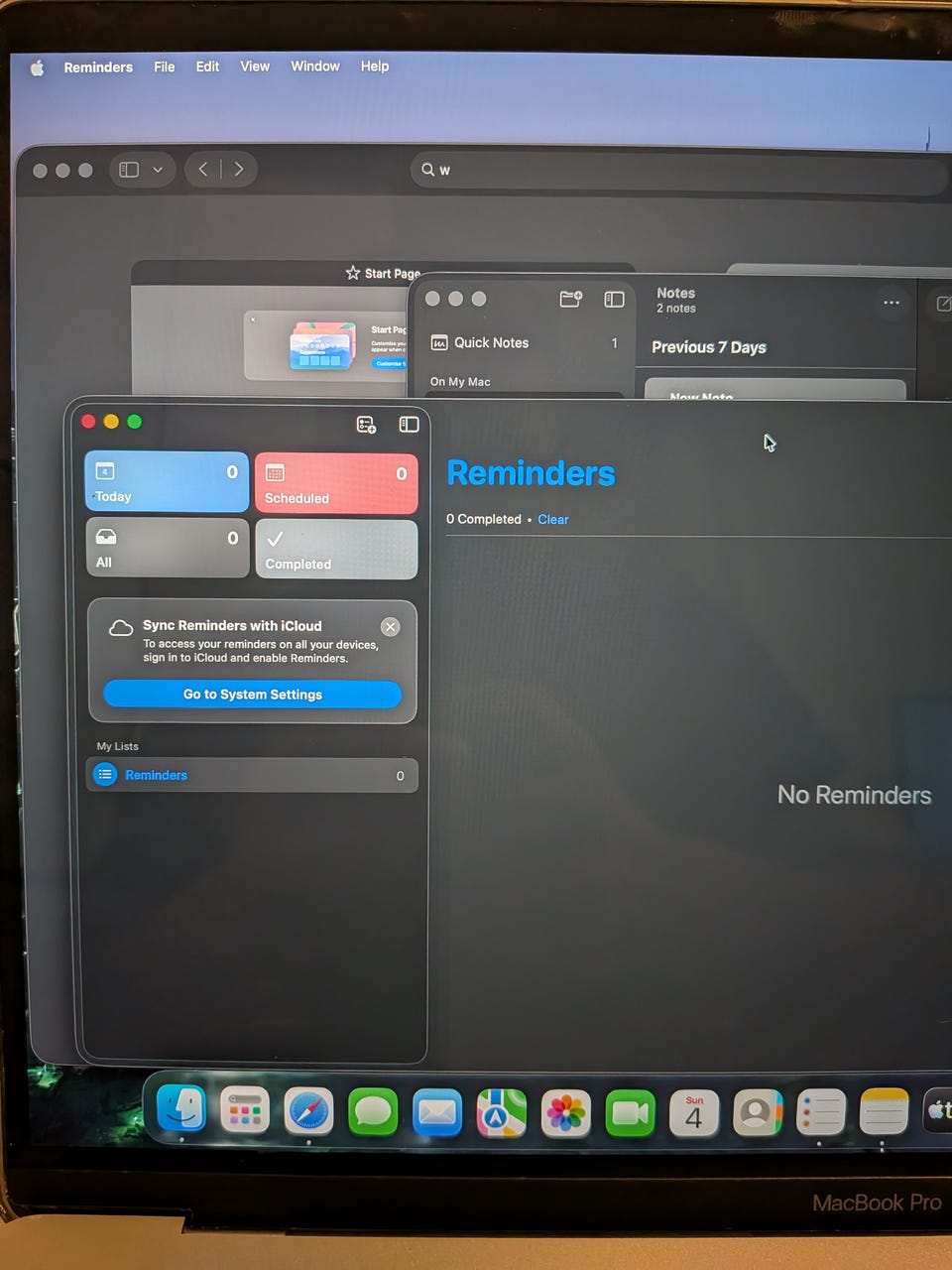952x1270 pixels.
Task: Toggle the Notes window sidebar
Action: (x=615, y=299)
